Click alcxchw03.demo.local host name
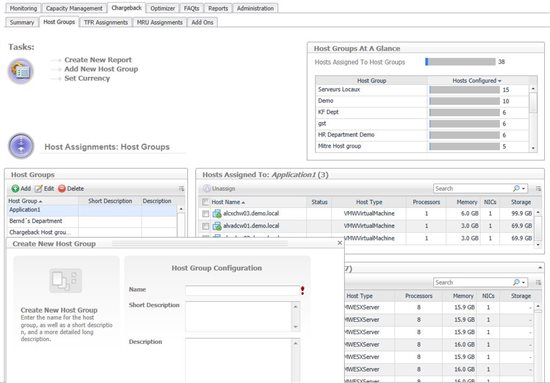The height and width of the screenshot is (383, 550). click(x=251, y=213)
